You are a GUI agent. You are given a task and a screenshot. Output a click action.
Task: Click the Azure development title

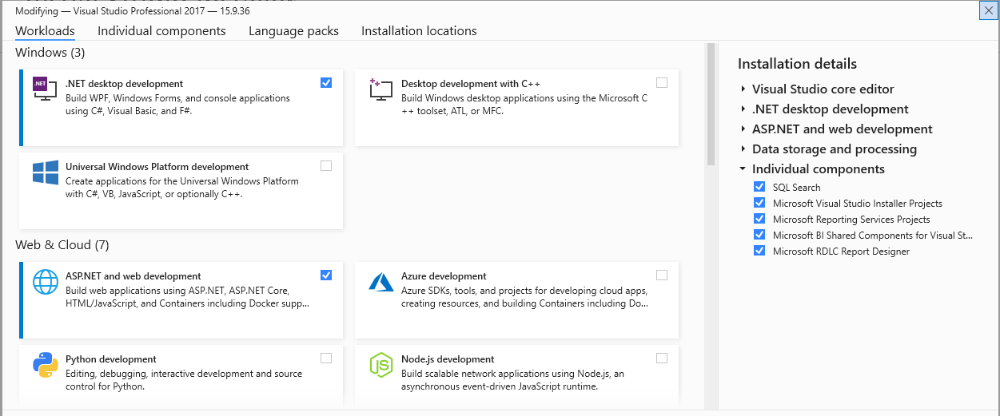coord(444,276)
